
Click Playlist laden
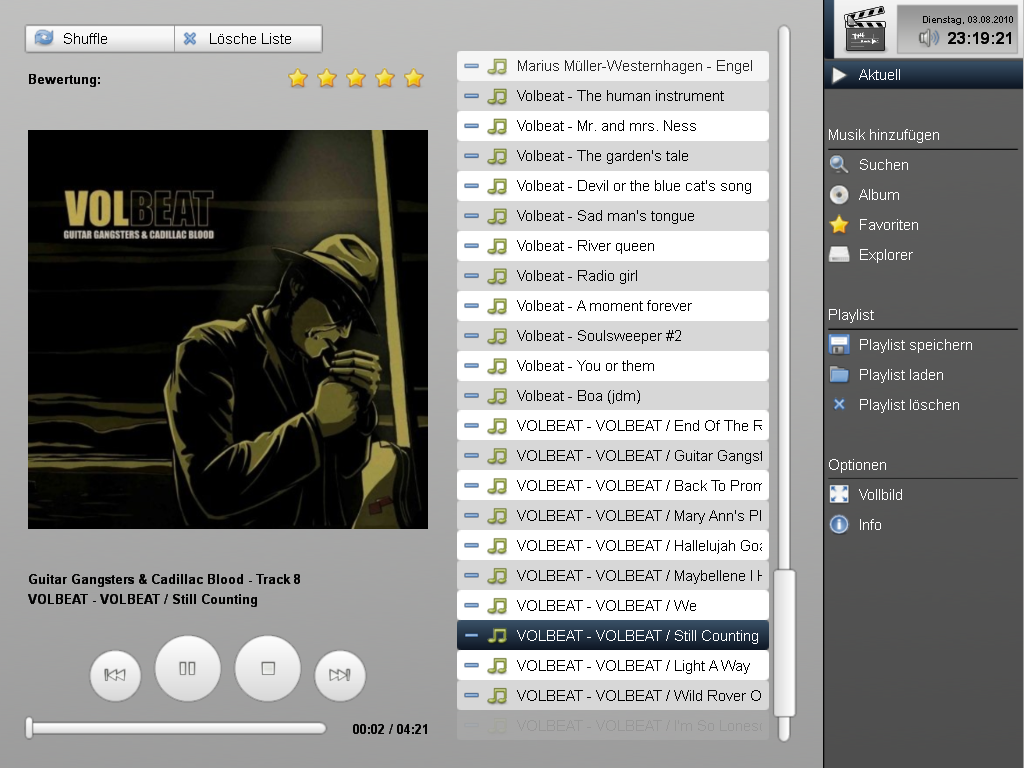923,375
